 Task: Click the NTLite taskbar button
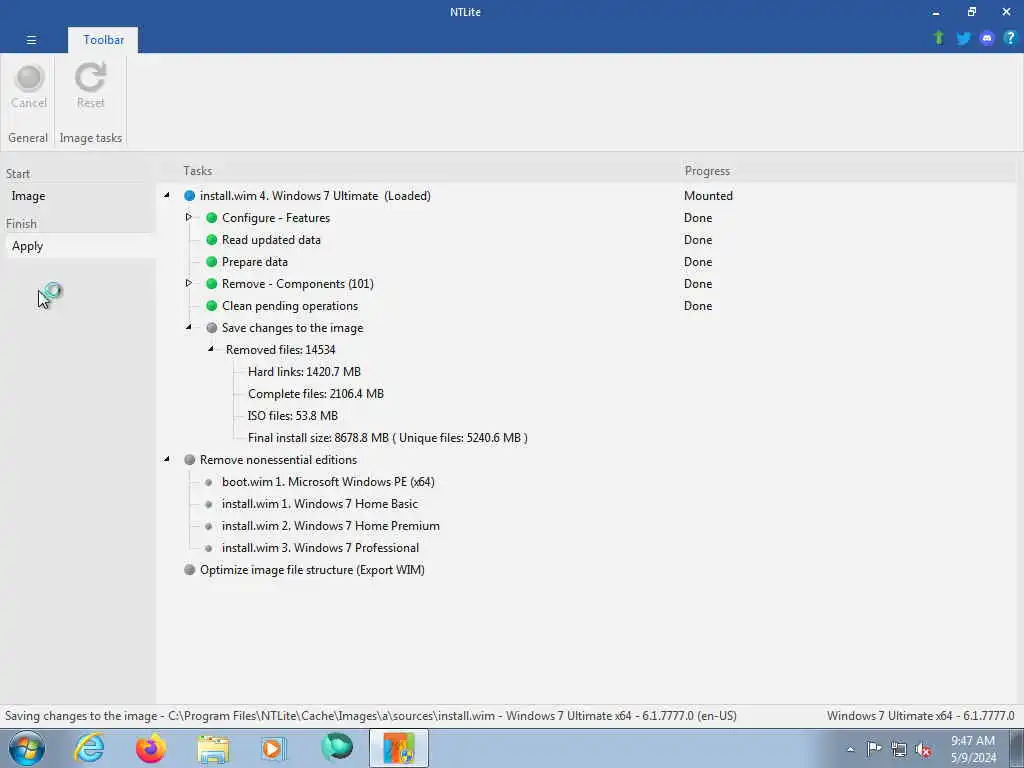click(x=399, y=748)
